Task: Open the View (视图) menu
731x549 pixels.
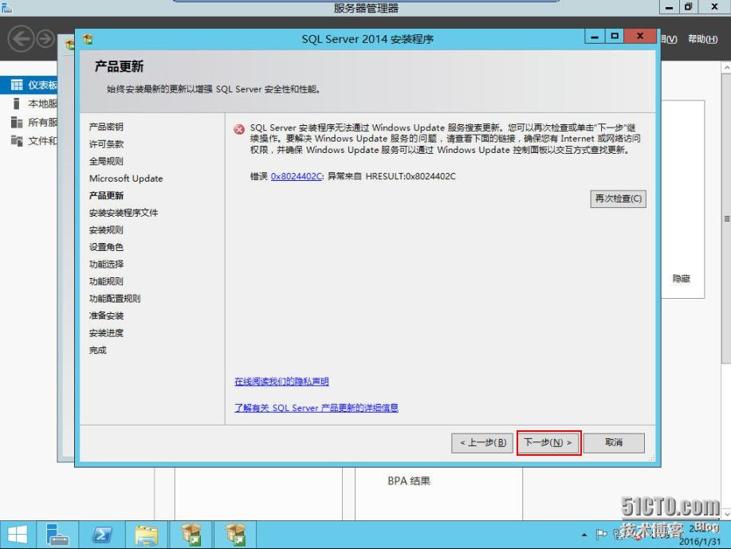Action: coord(669,39)
